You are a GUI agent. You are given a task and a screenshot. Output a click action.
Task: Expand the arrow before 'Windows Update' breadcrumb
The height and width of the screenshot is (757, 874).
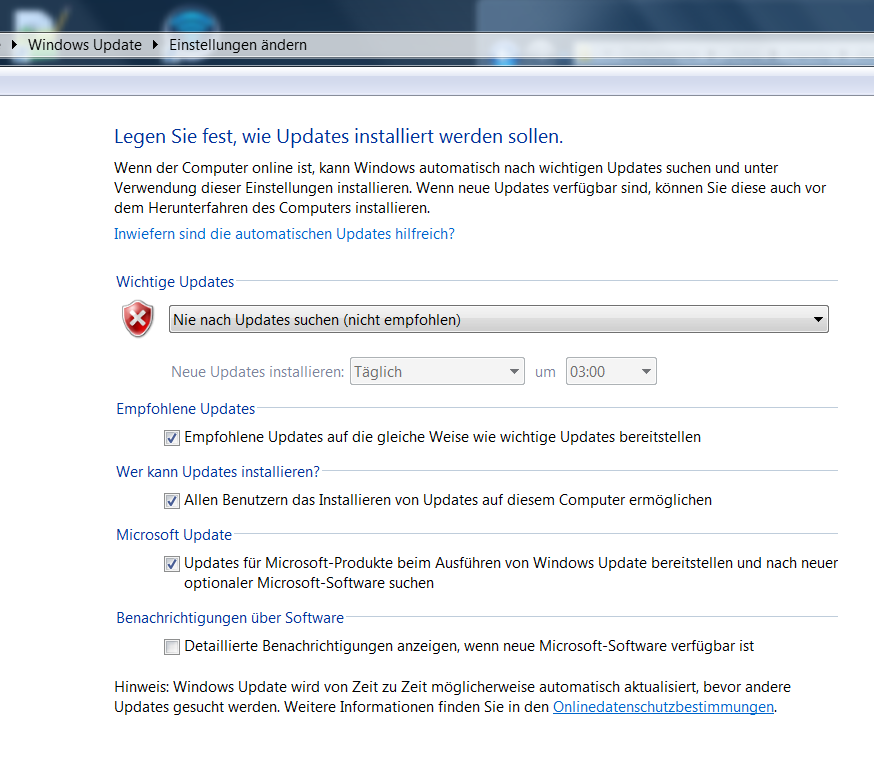tap(15, 45)
